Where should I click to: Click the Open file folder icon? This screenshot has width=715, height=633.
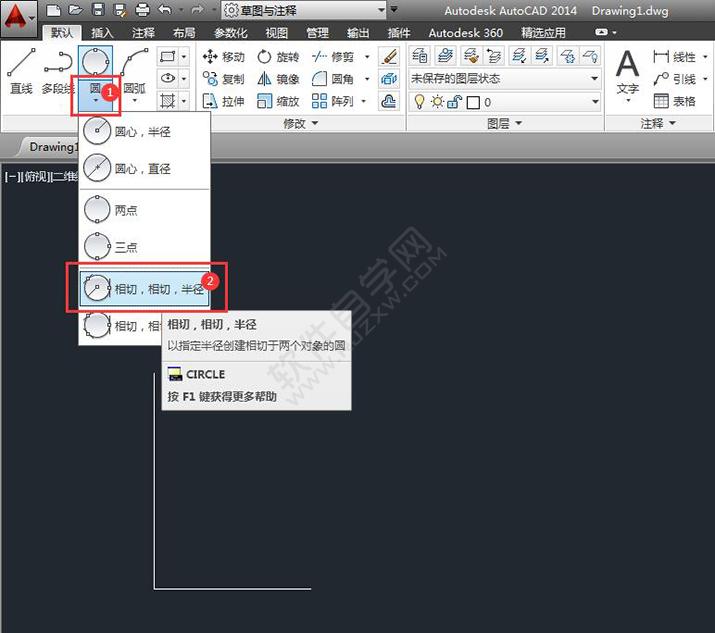click(x=75, y=10)
